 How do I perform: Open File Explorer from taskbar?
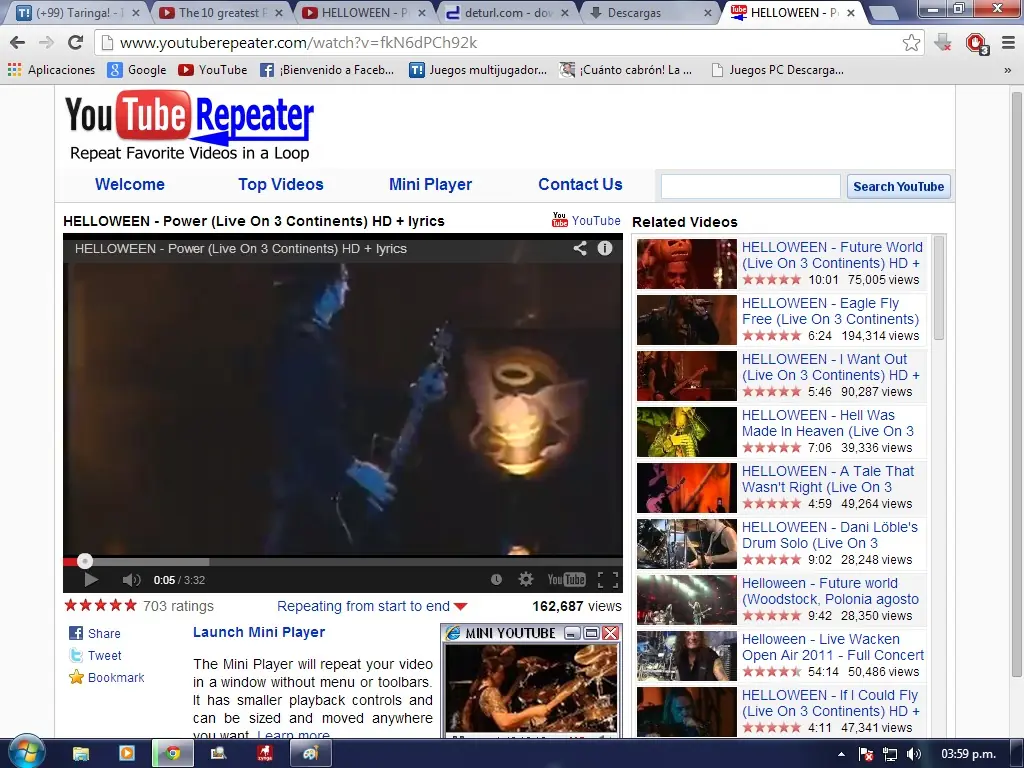(x=80, y=754)
